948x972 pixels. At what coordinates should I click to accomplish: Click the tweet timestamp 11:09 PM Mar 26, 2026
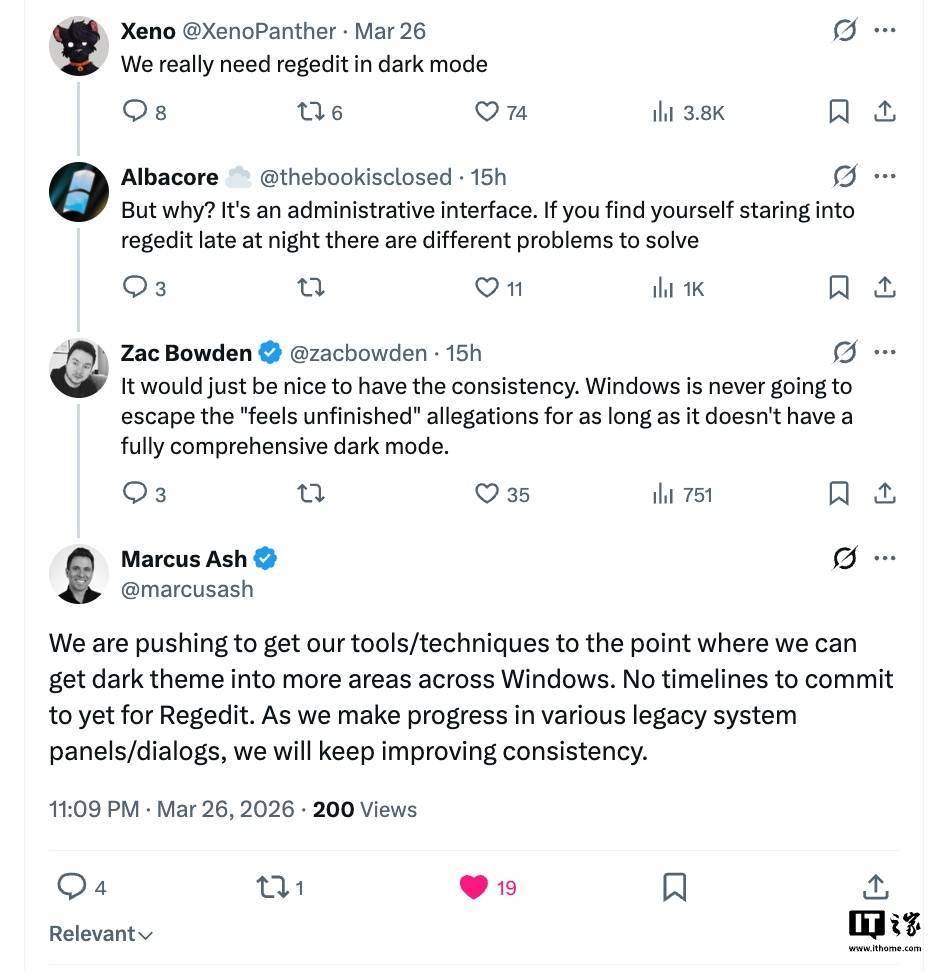171,809
